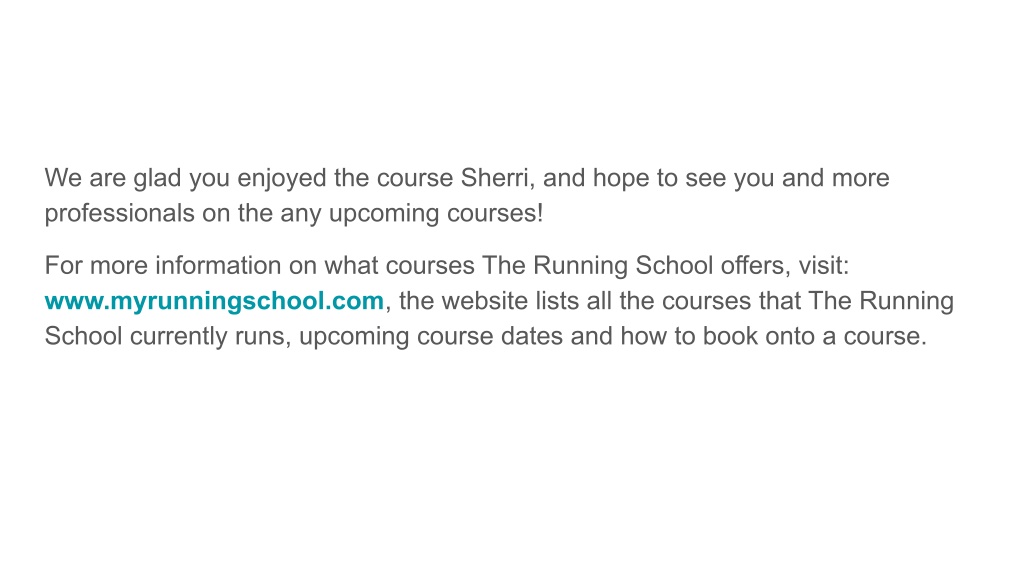
Task: Open the www.myrunningschool.com link
Action: (x=214, y=302)
